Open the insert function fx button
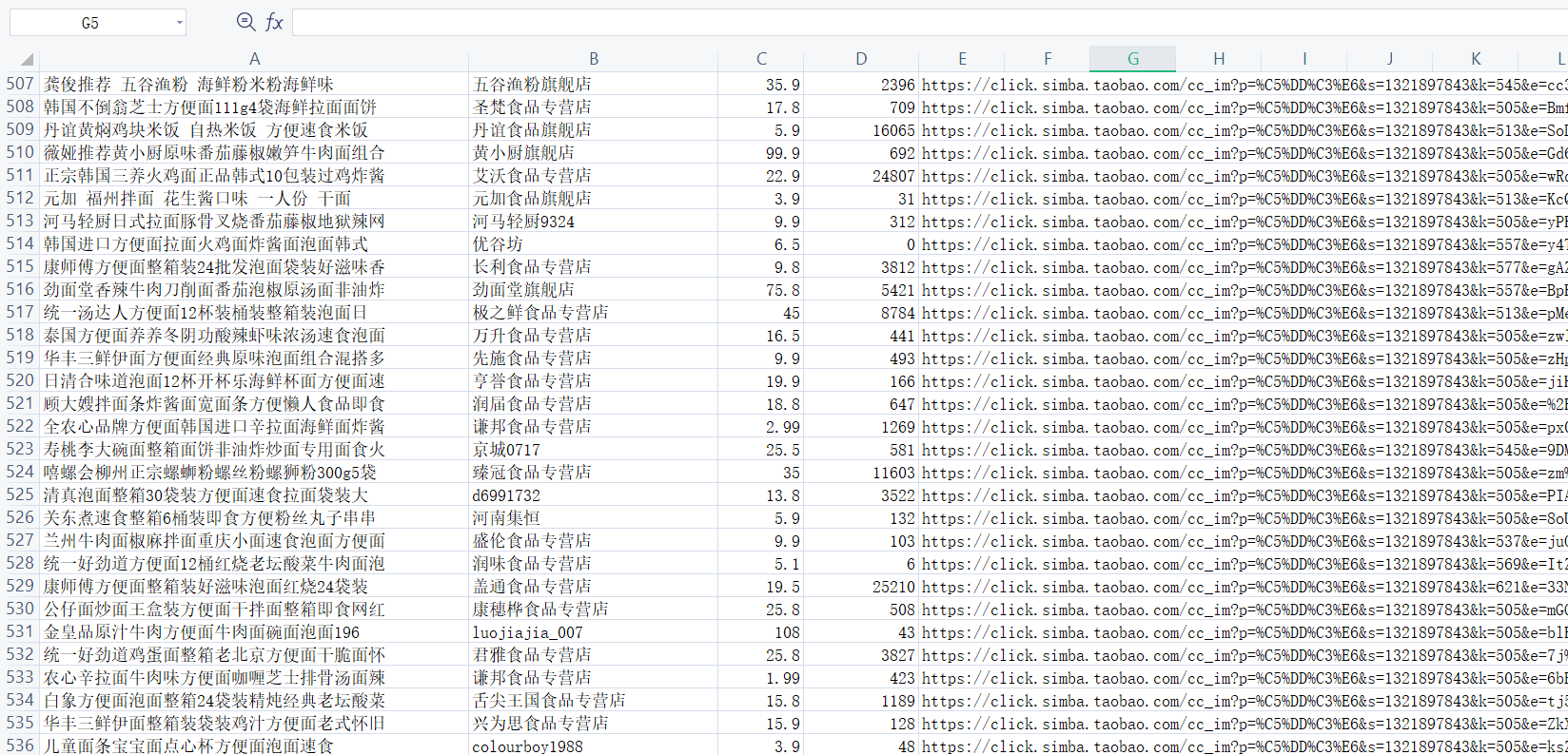 (274, 22)
